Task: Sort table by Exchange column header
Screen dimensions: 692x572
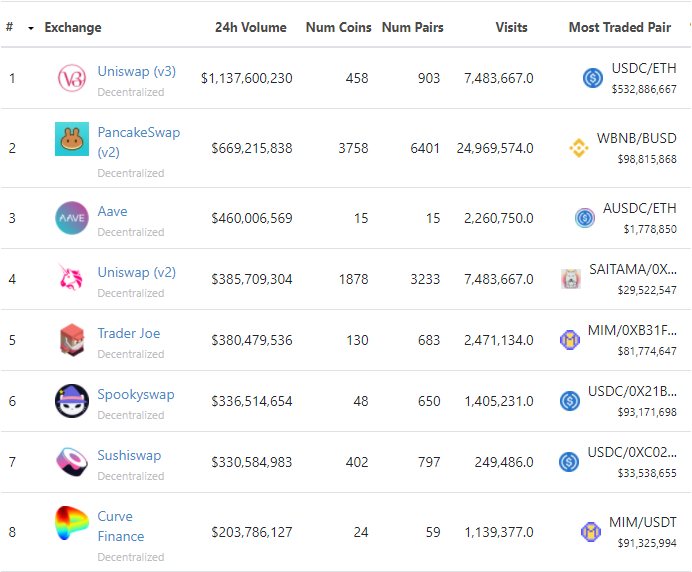Action: tap(73, 28)
